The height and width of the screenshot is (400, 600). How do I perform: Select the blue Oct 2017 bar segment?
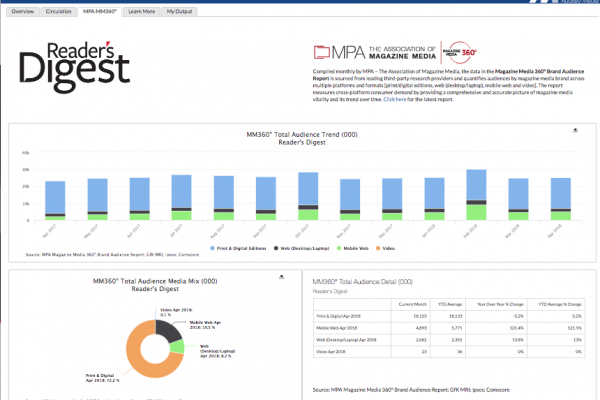pos(308,189)
